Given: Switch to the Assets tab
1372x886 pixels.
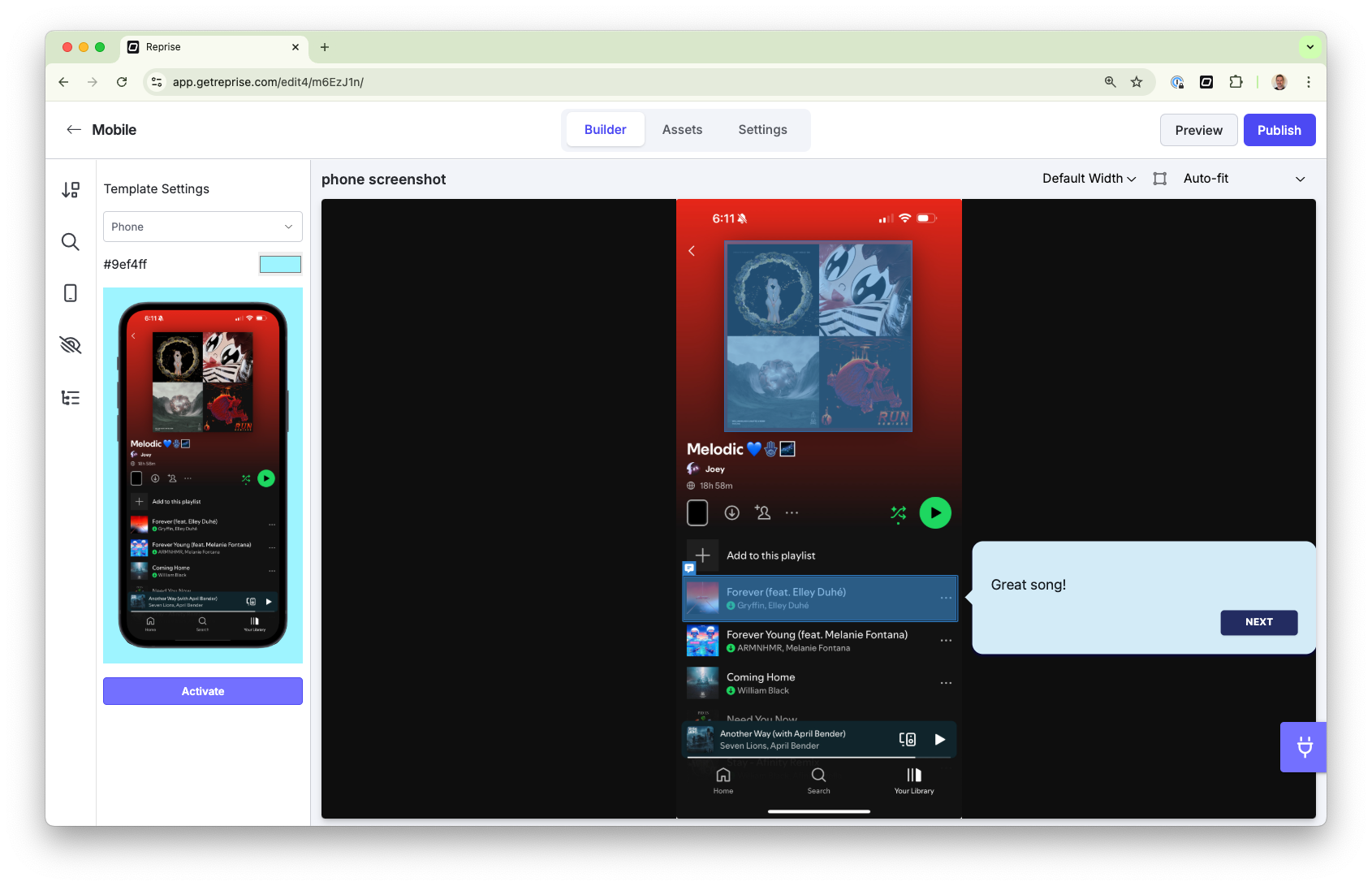Looking at the screenshot, I should [x=682, y=130].
